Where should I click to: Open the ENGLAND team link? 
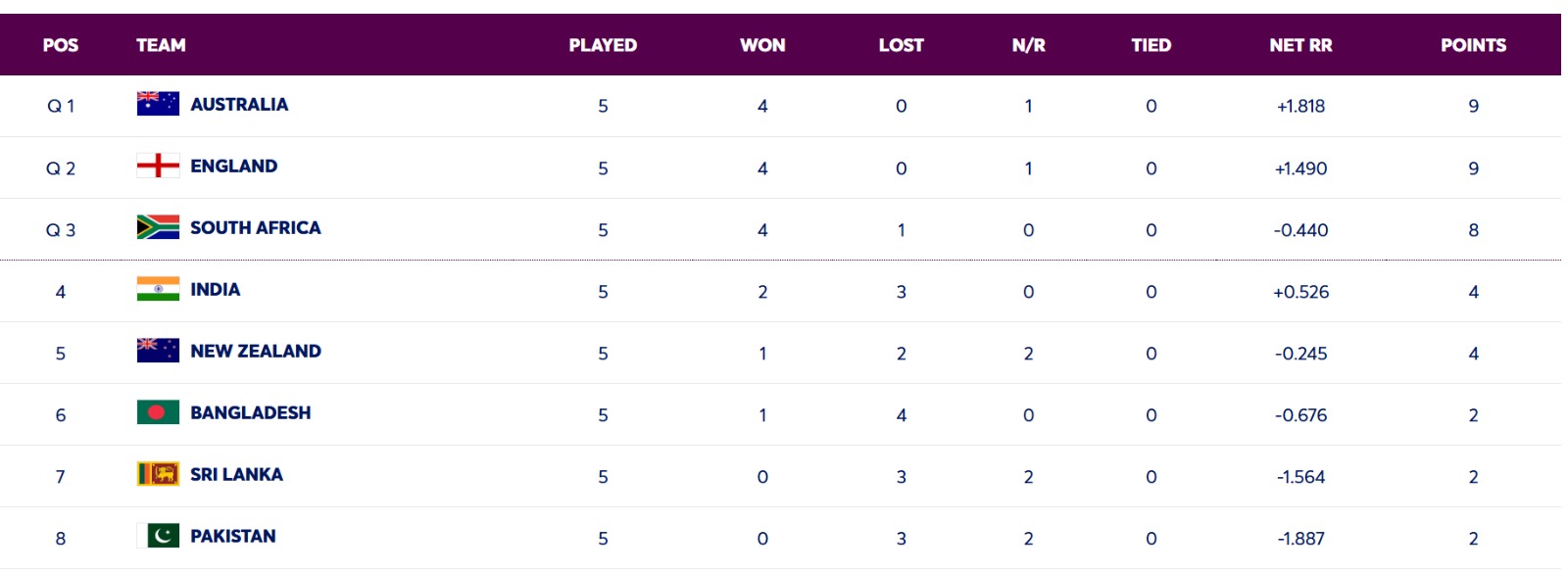coord(233,167)
